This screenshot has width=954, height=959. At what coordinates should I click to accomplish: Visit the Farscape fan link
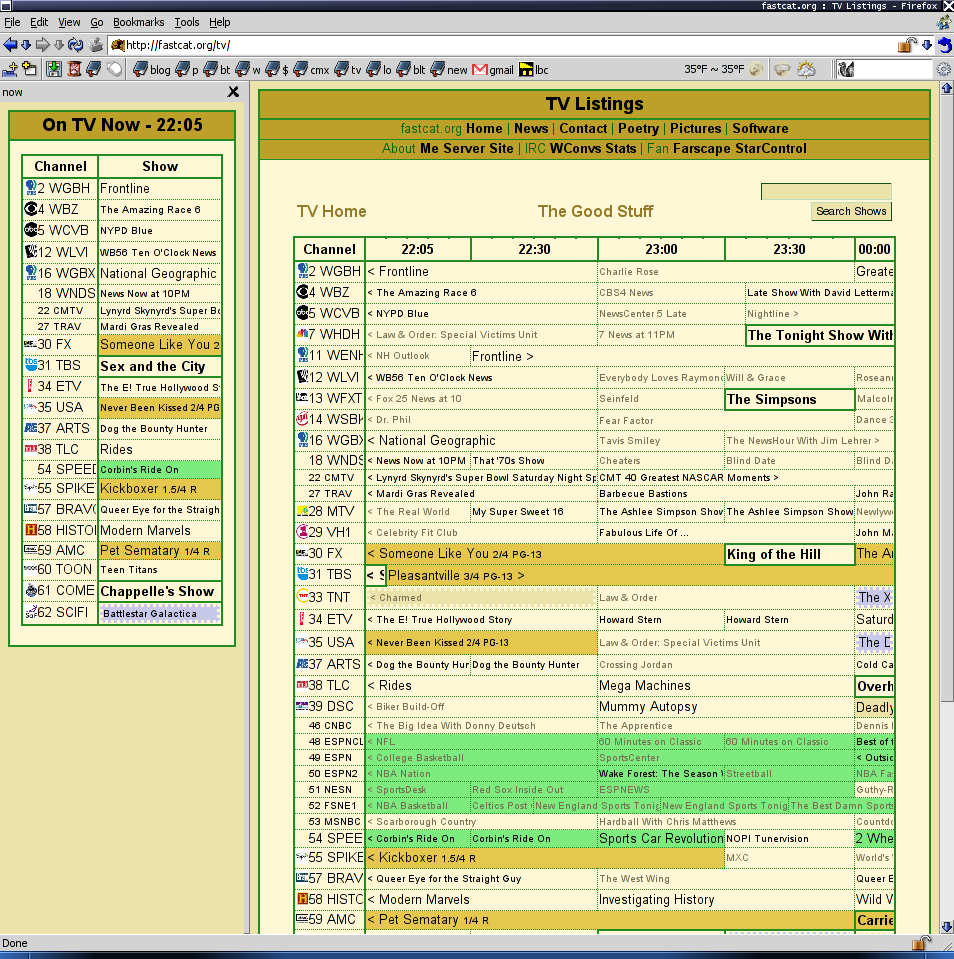701,149
